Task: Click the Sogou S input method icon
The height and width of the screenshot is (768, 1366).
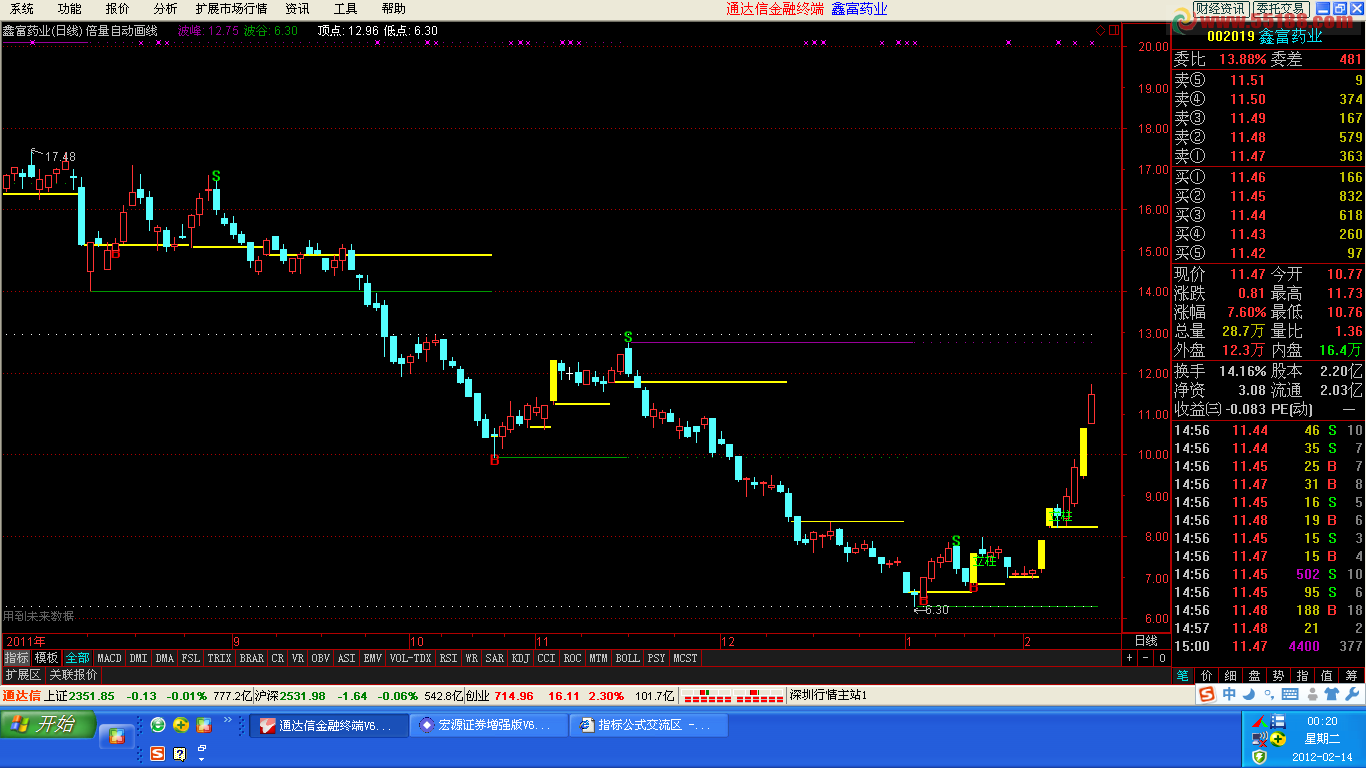Action: click(1209, 694)
